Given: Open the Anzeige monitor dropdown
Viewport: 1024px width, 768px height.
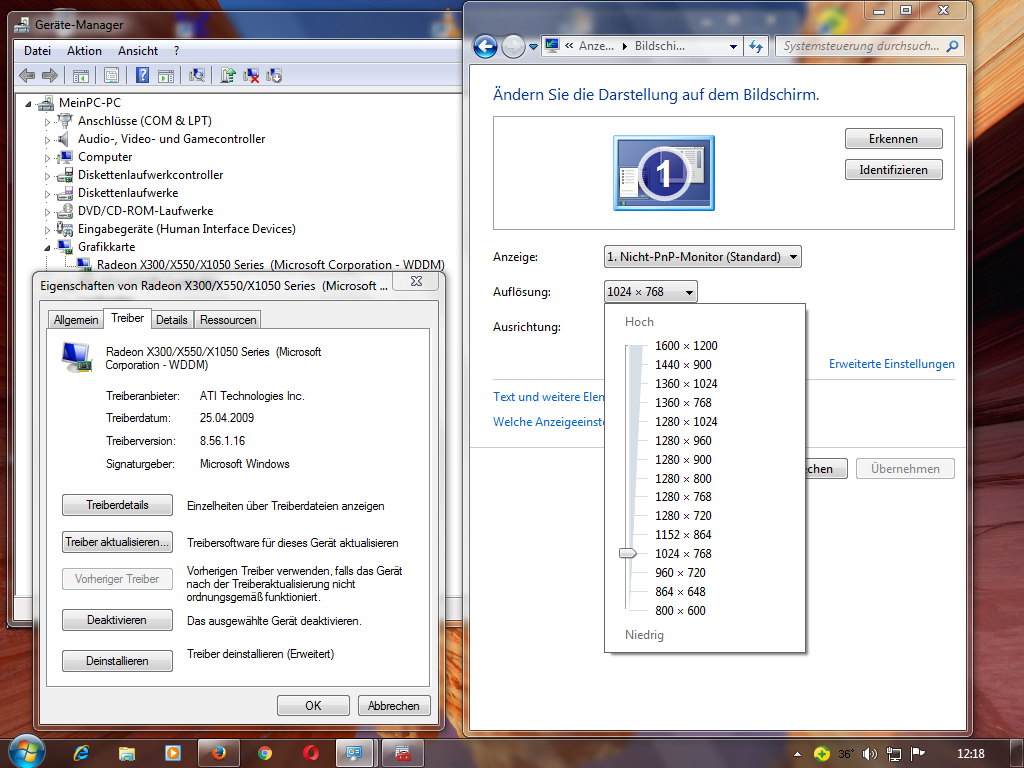Looking at the screenshot, I should coord(703,257).
